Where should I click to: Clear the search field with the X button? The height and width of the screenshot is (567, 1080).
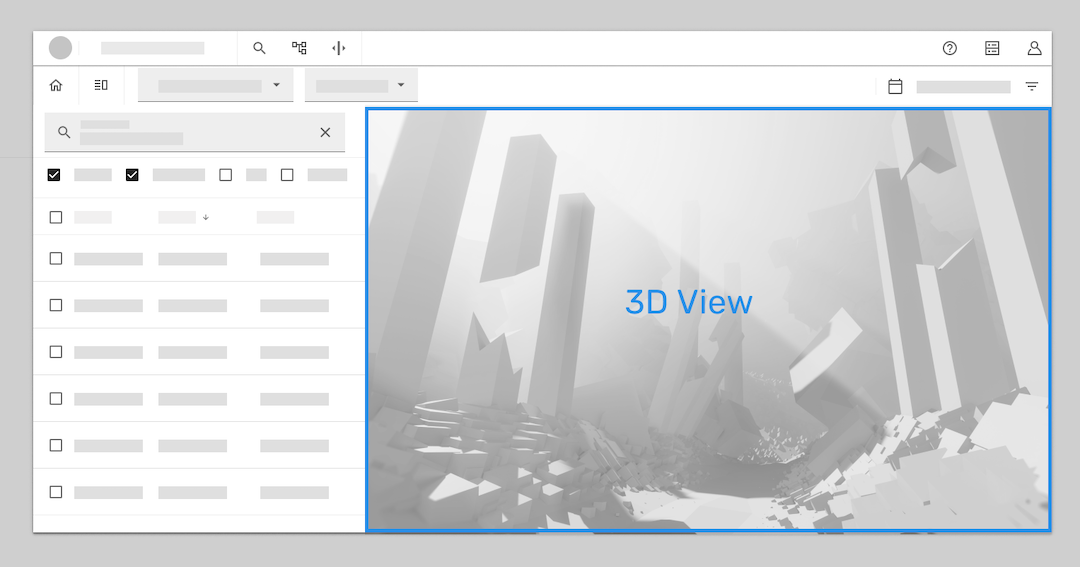325,132
